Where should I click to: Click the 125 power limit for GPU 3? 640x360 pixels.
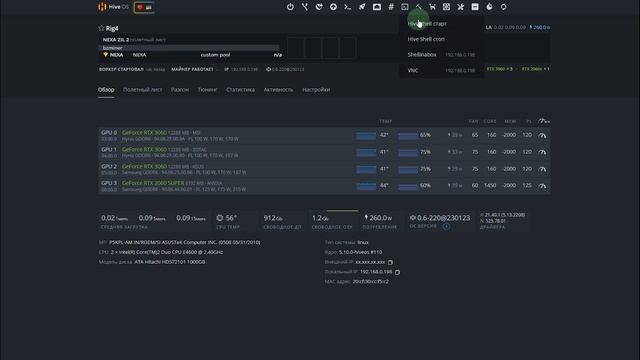527,185
